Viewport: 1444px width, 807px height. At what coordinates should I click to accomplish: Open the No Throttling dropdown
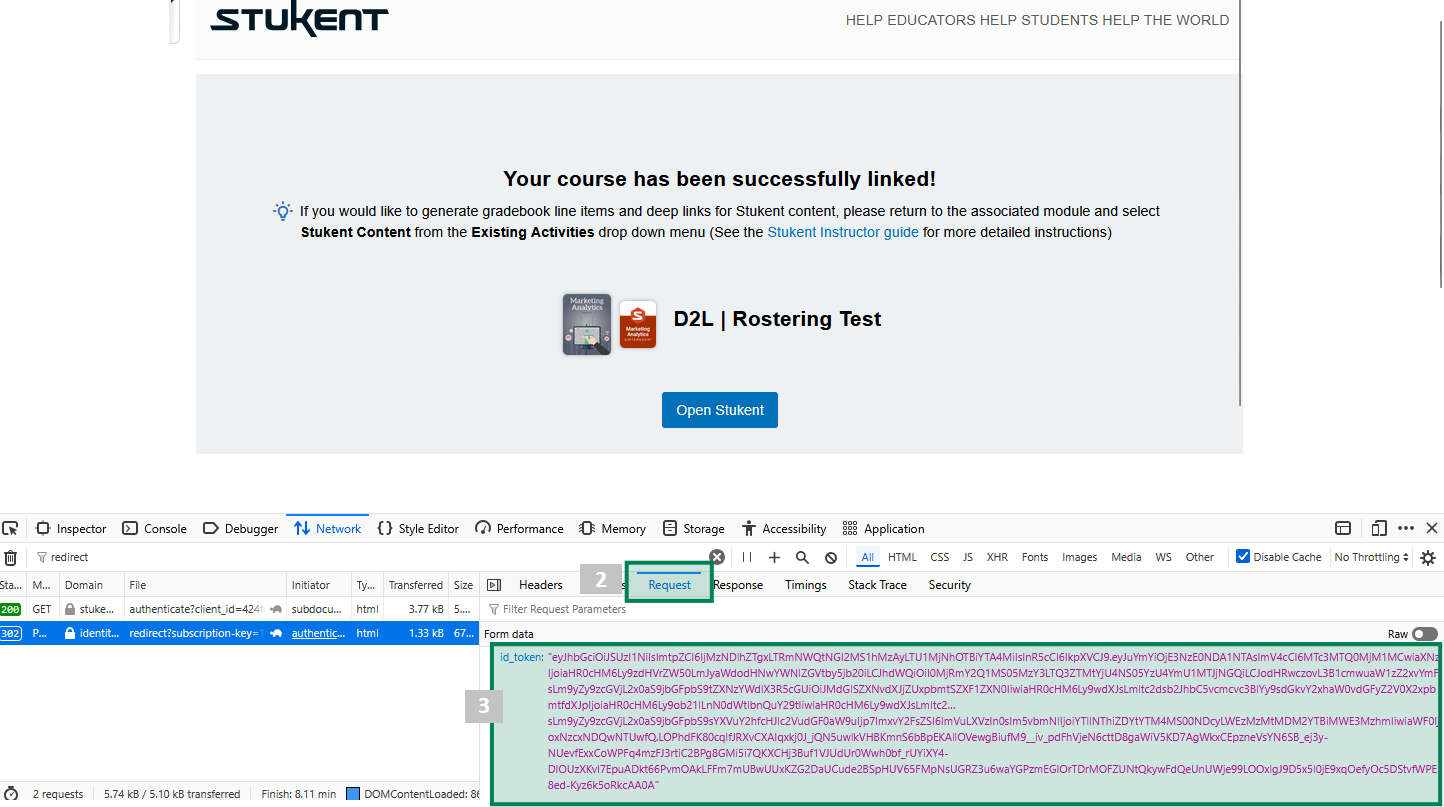pyautogui.click(x=1371, y=557)
